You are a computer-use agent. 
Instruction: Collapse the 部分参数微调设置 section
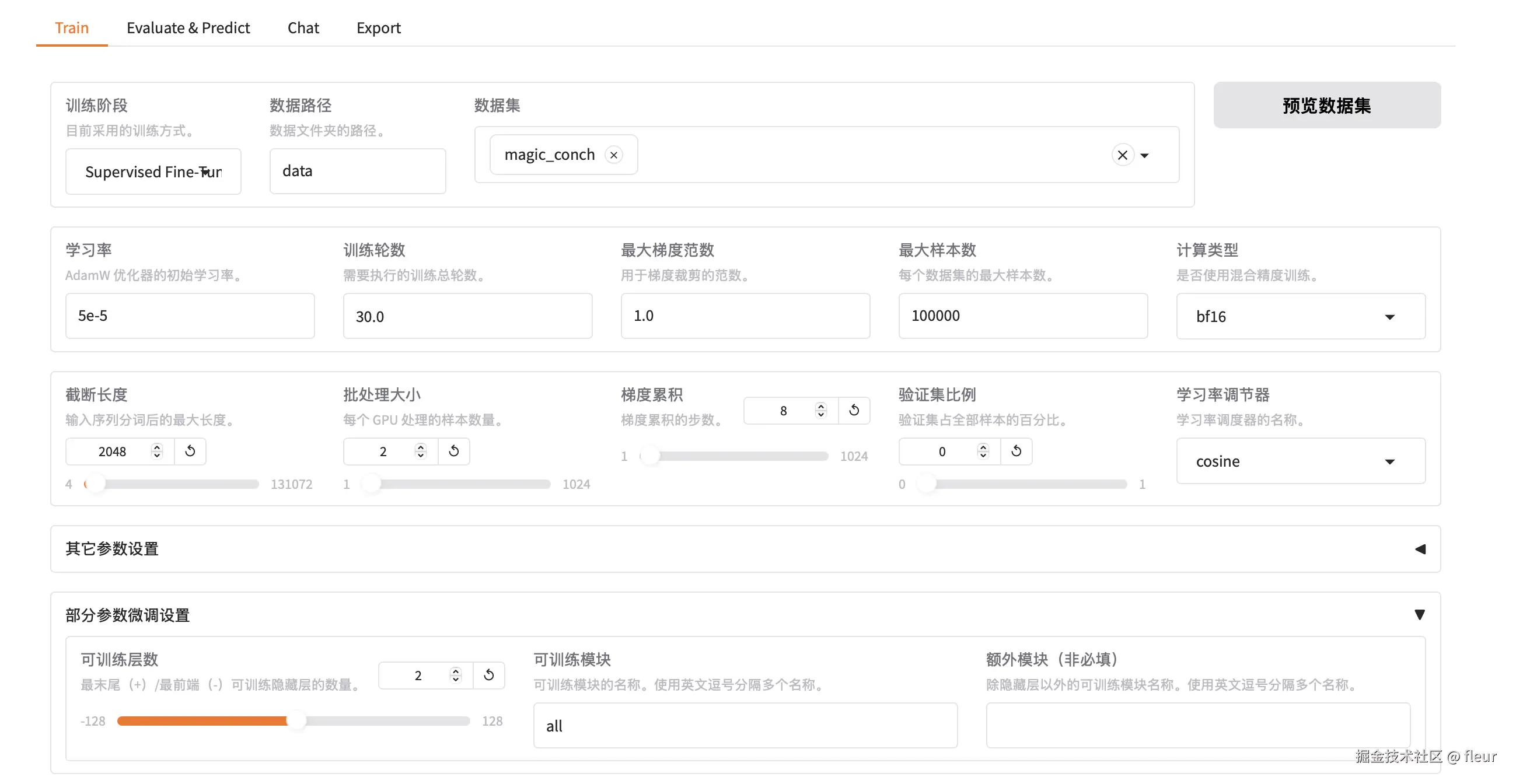1421,614
